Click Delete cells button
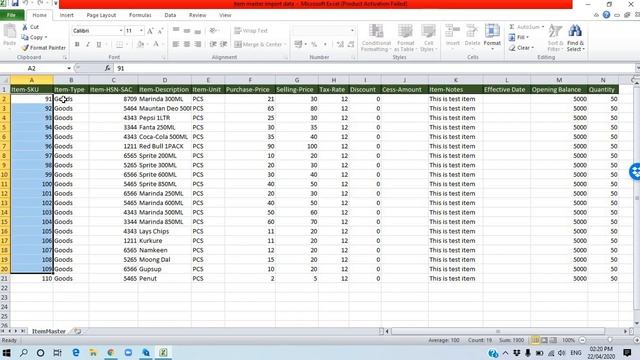Image resolution: width=640 pixels, height=360 pixels. [x=472, y=36]
